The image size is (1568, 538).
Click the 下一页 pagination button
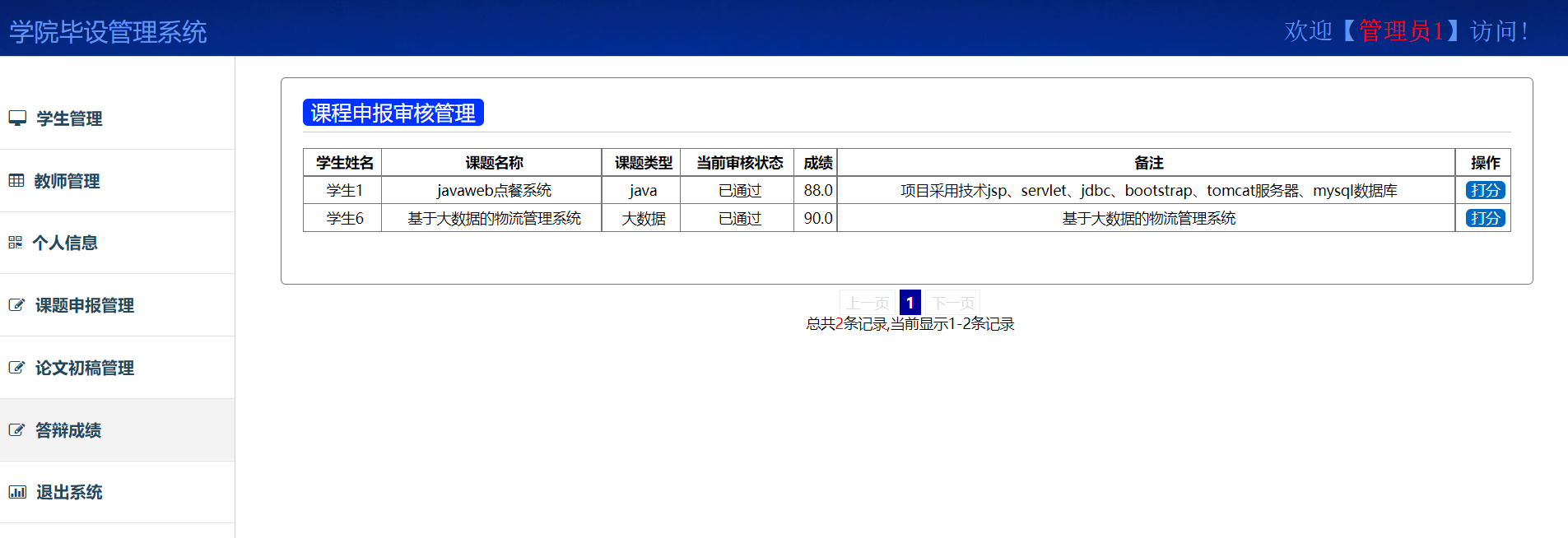953,303
